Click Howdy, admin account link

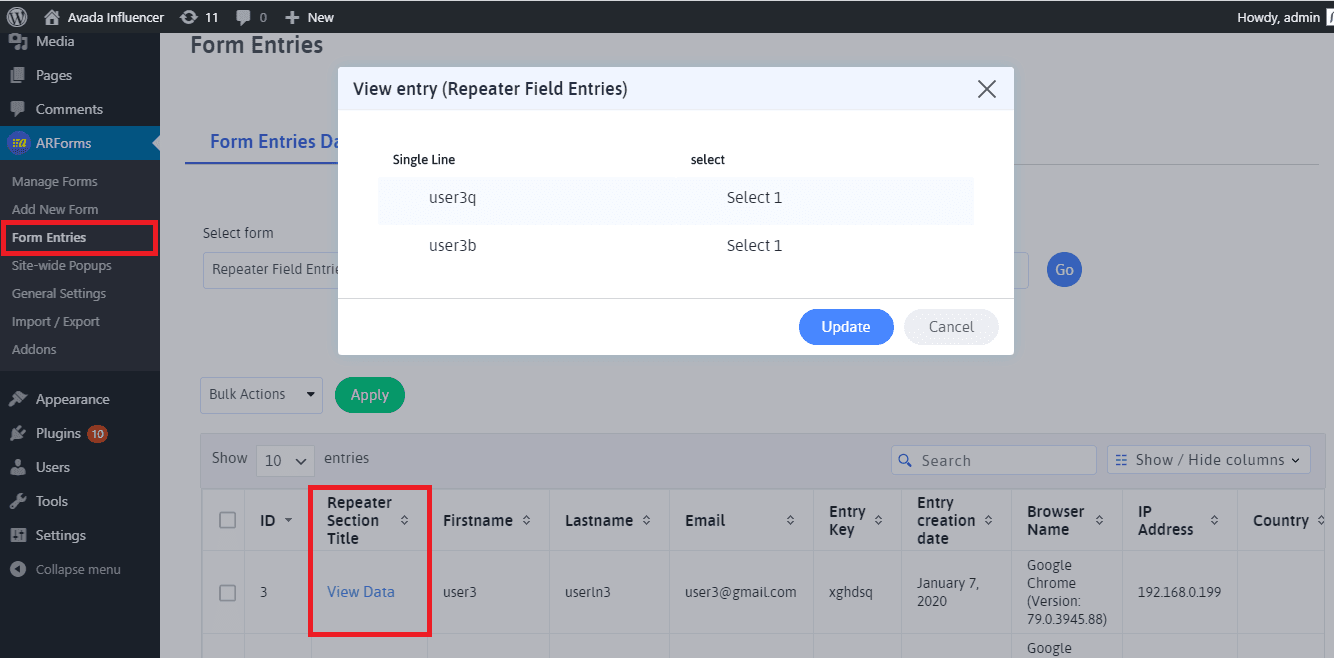pyautogui.click(x=1278, y=17)
